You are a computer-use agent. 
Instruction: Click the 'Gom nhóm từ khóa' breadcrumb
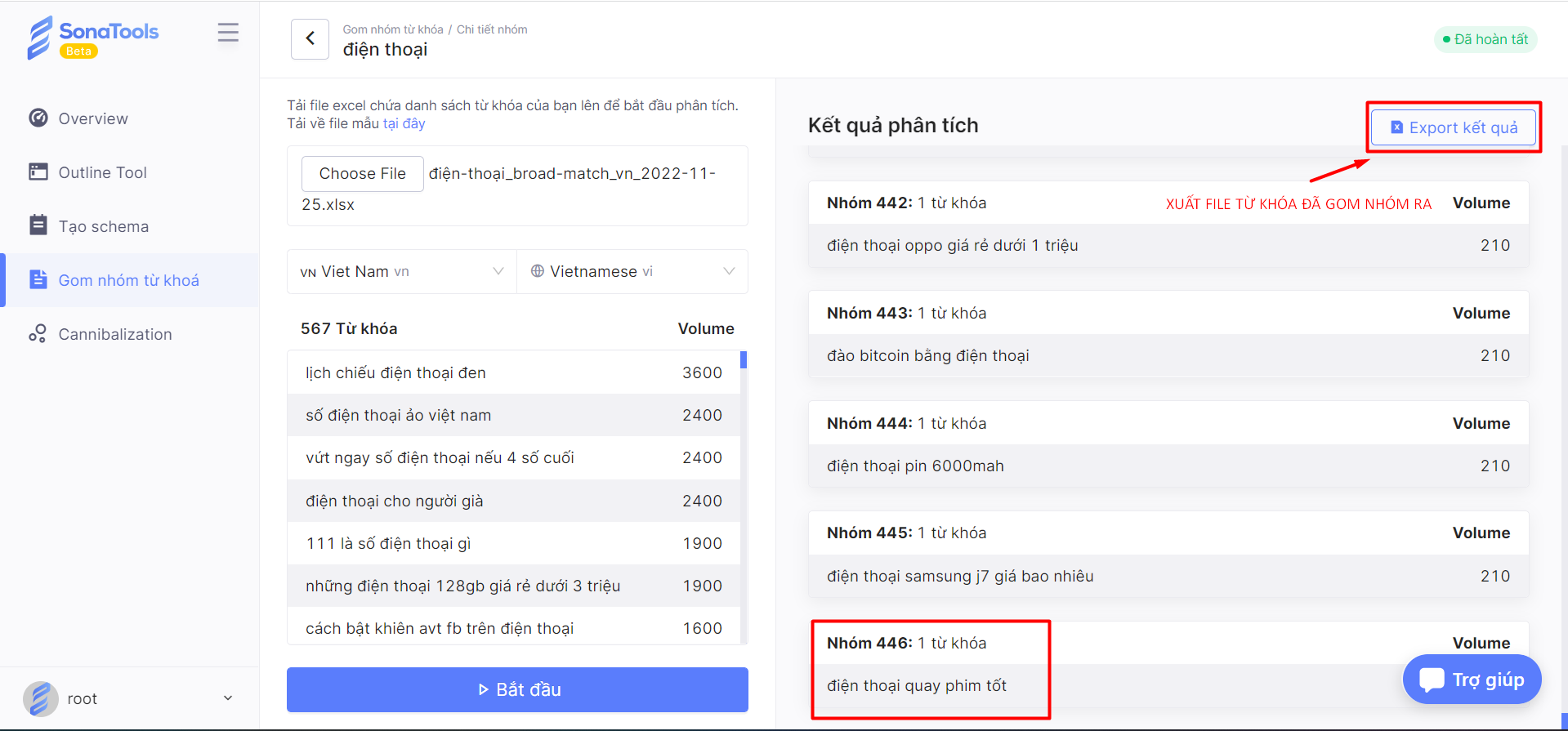[393, 29]
